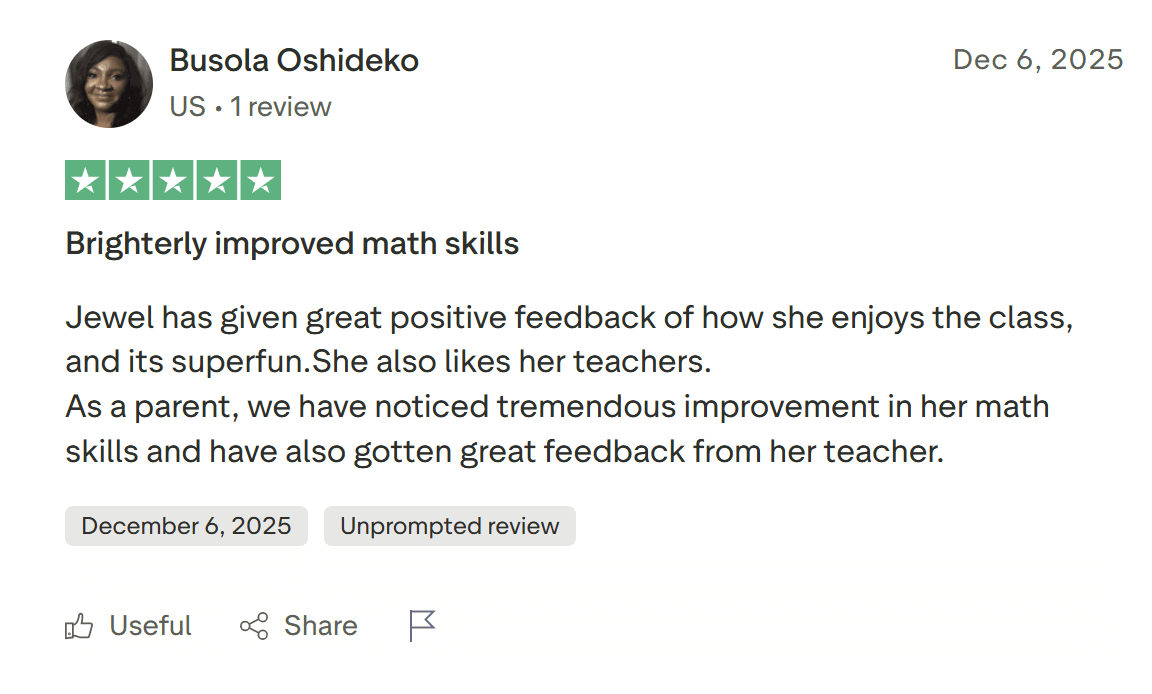Screen dimensions: 1152x694
Task: Select the December 6, 2025 tag
Action: pos(186,525)
